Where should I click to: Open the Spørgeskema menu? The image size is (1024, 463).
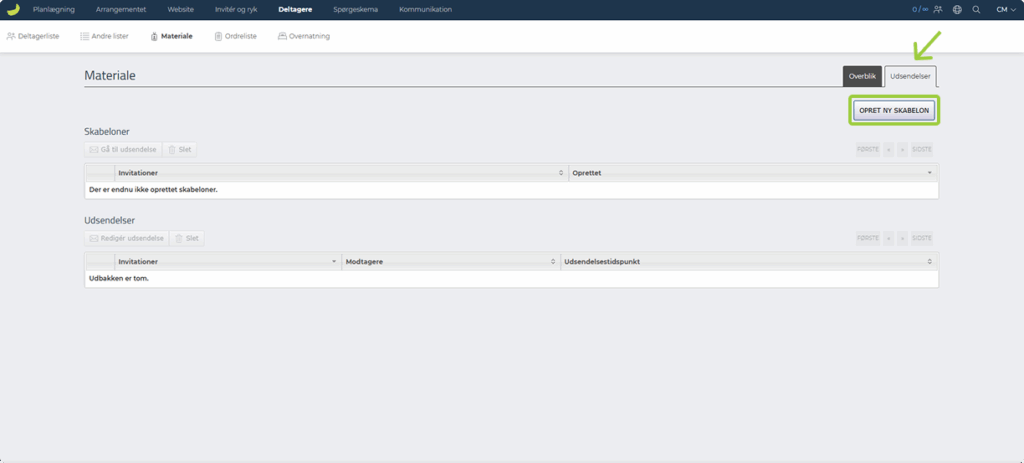pos(355,10)
